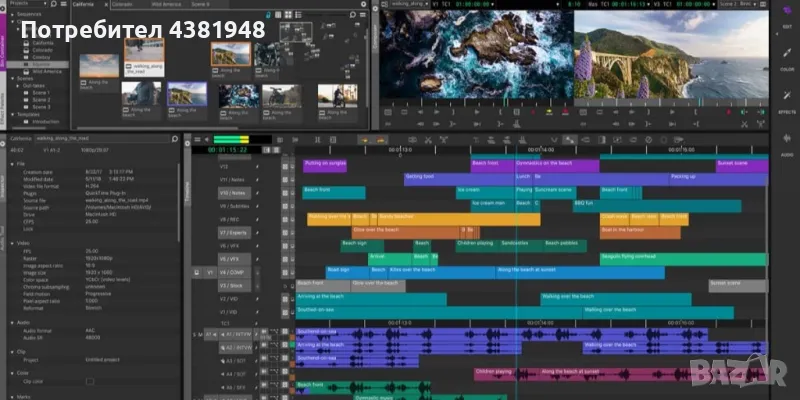The height and width of the screenshot is (400, 800).
Task: Toggle the V4 / COMP track button
Action: tap(232, 271)
